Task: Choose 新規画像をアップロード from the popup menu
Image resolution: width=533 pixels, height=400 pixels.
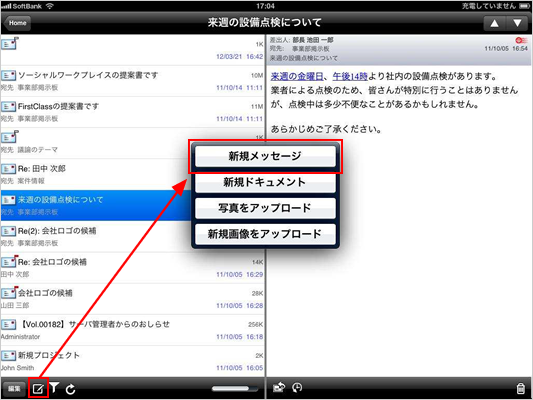Action: 265,234
